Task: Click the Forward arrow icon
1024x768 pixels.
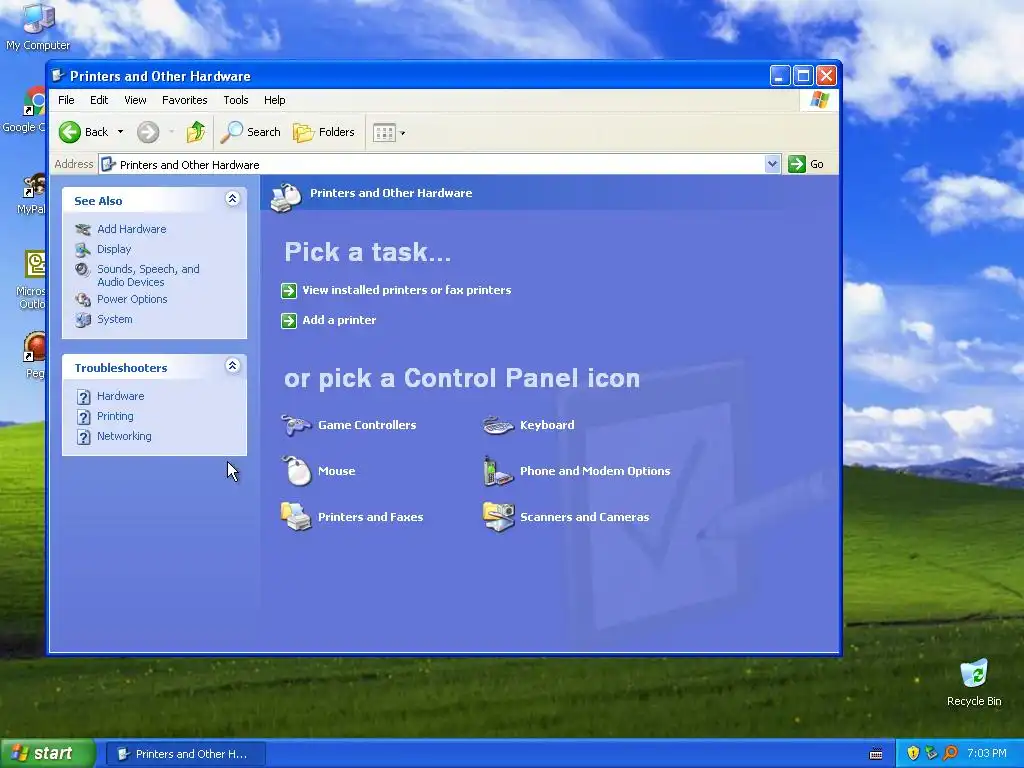Action: click(148, 132)
